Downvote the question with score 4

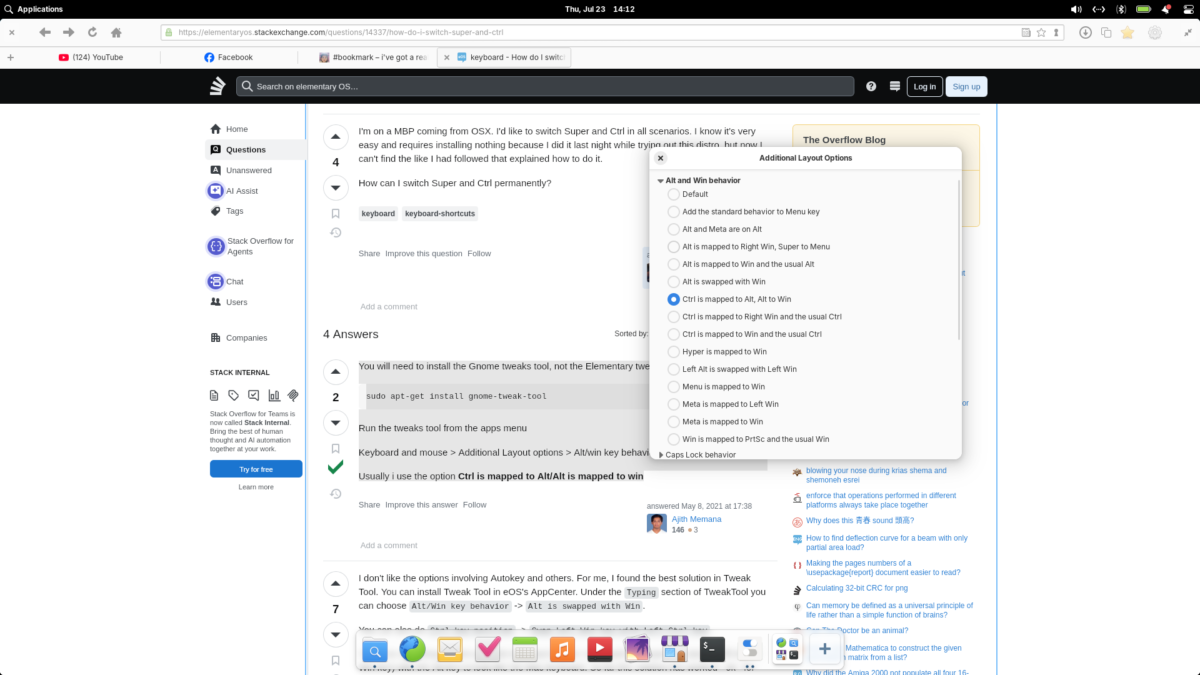coord(335,187)
